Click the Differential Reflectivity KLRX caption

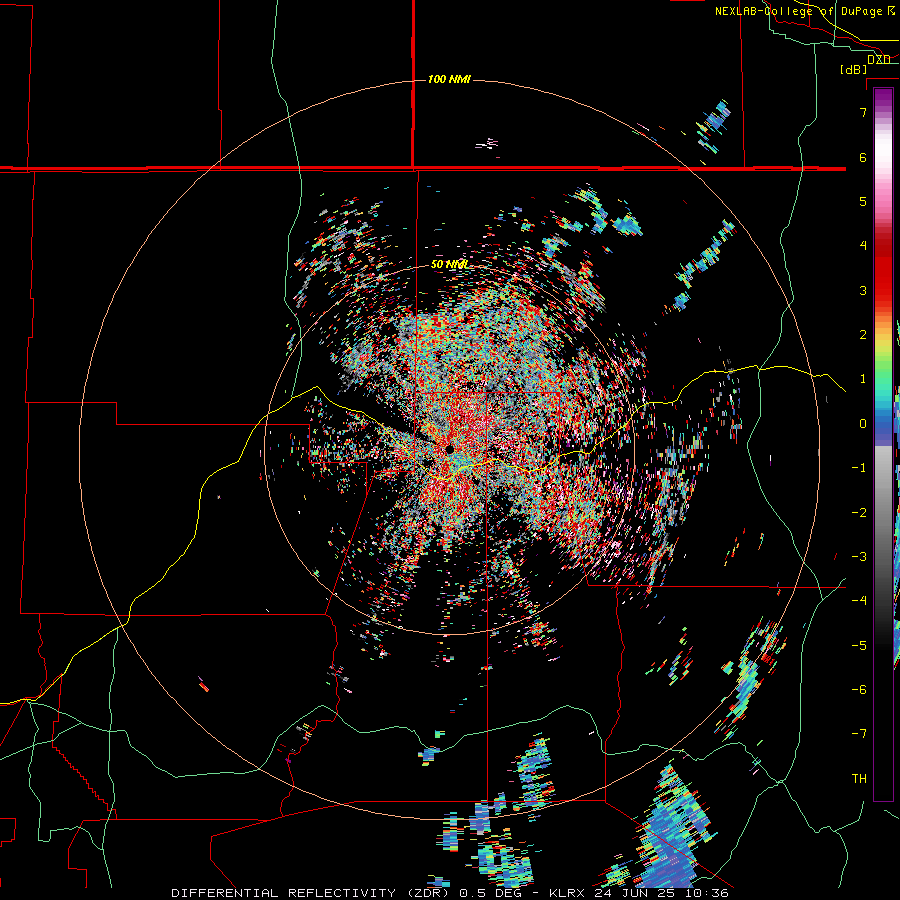click(450, 893)
